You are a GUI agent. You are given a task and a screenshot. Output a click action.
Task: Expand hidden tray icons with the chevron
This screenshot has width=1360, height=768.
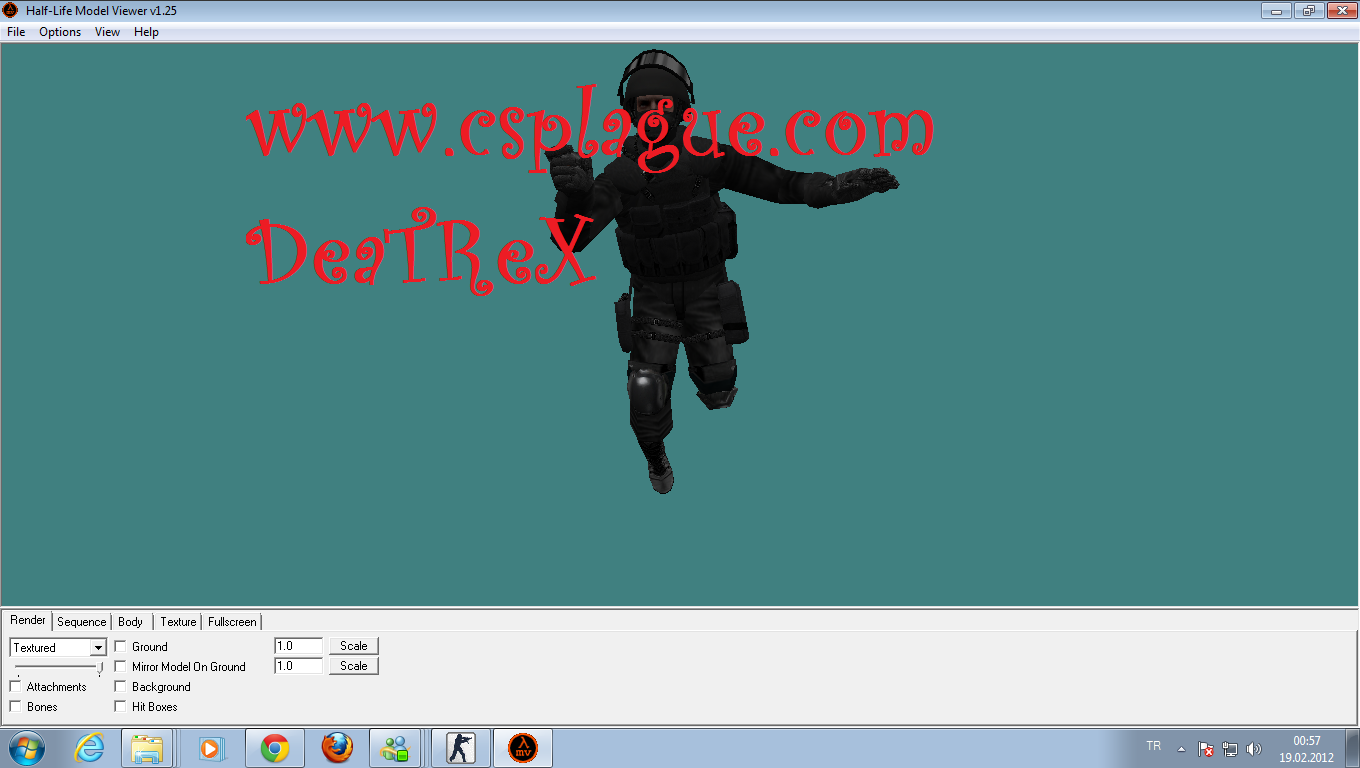coord(1180,747)
